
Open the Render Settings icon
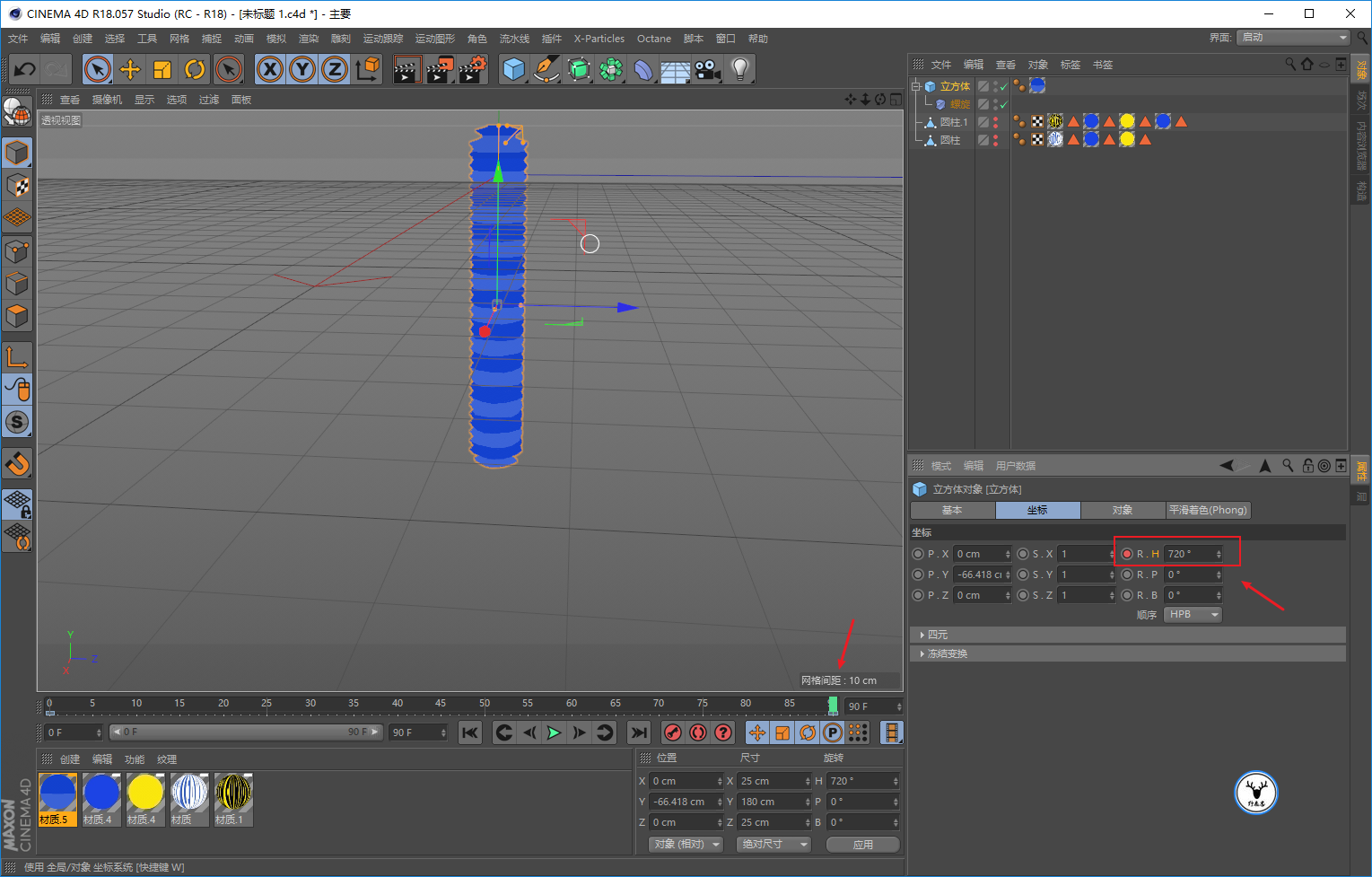(472, 69)
